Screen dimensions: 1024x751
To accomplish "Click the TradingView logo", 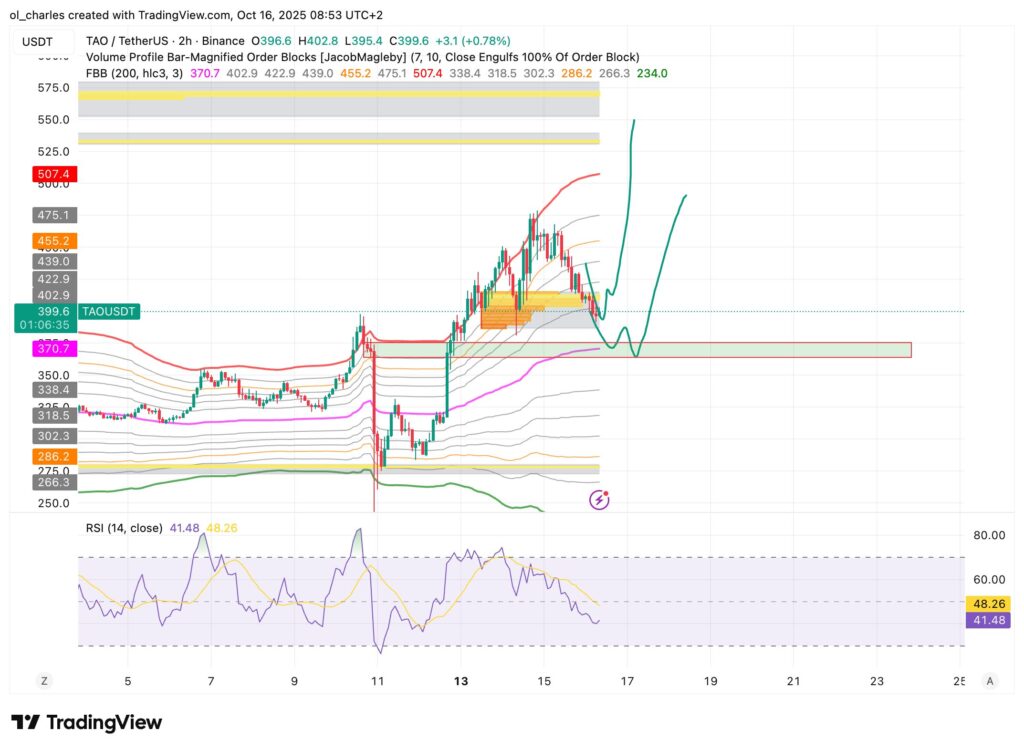I will click(87, 722).
